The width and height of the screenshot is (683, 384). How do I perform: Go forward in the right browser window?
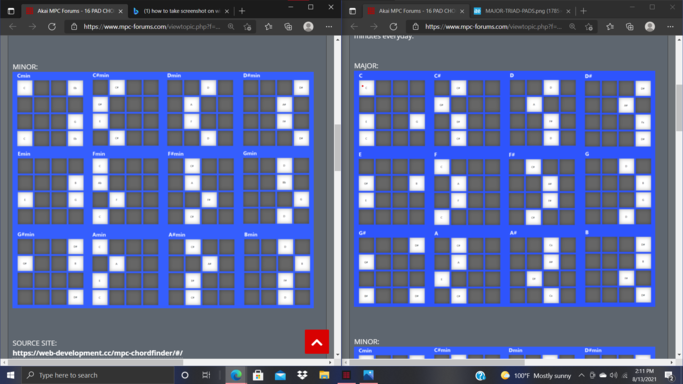[x=374, y=27]
